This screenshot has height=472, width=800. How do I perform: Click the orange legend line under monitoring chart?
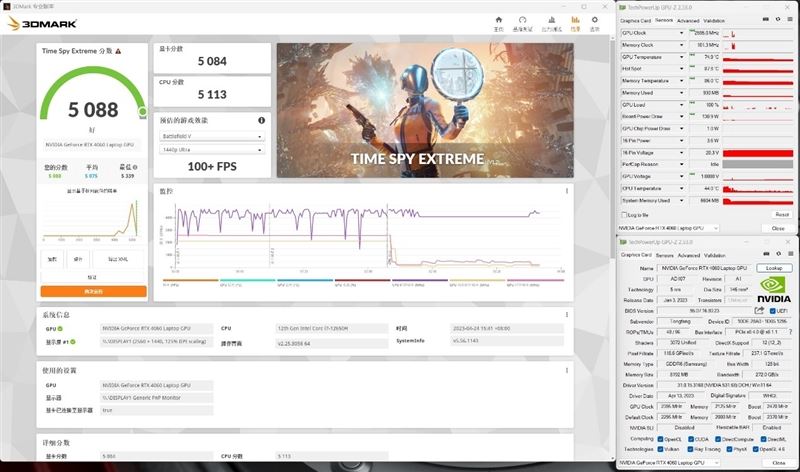(190, 280)
